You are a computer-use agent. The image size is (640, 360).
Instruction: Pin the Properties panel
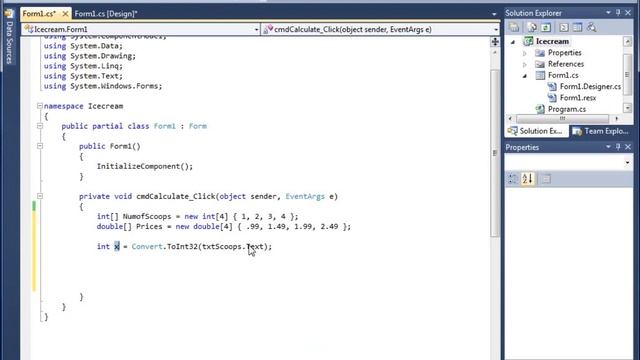pyautogui.click(x=618, y=147)
